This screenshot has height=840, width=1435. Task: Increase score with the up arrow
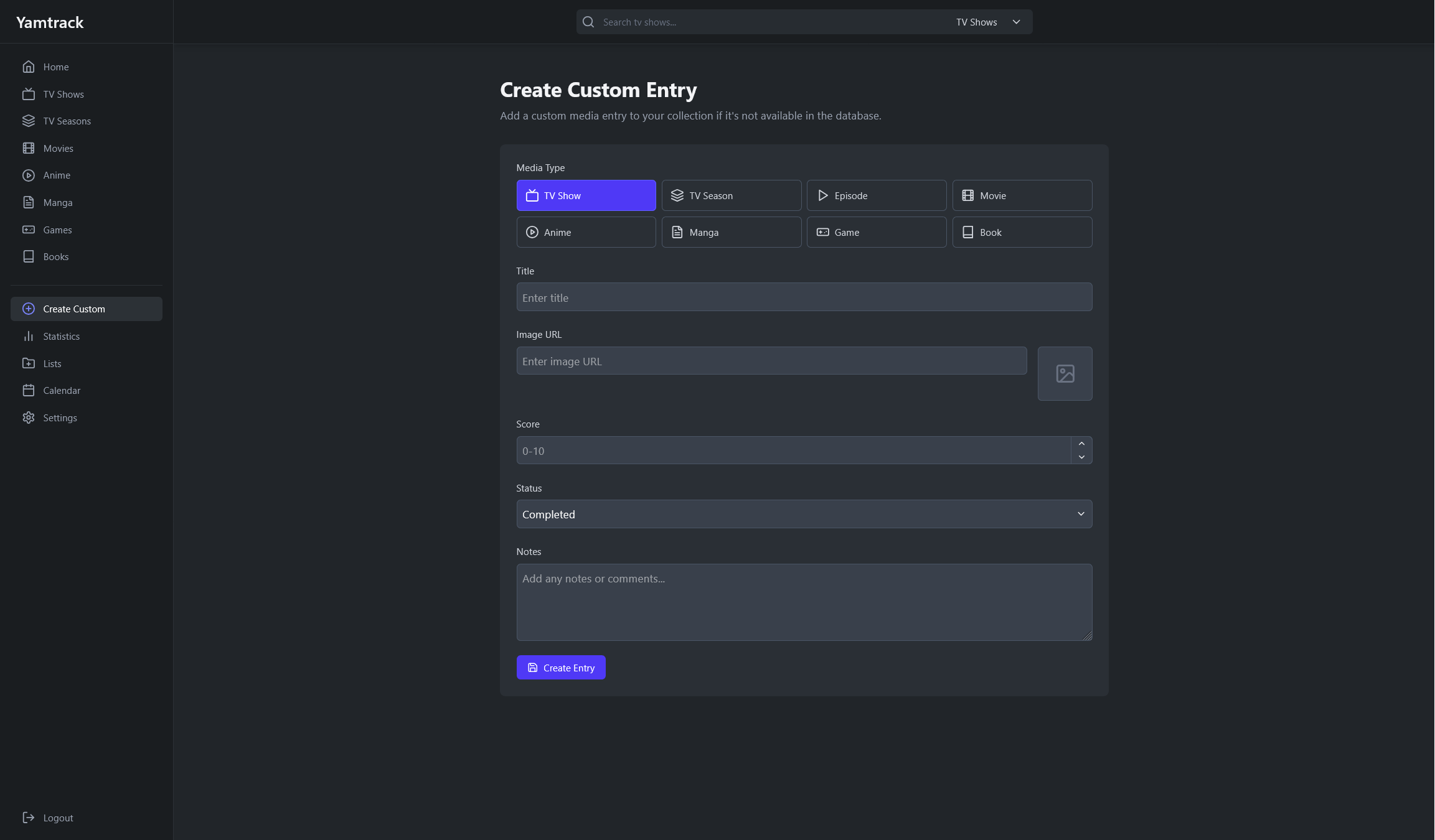(x=1081, y=444)
